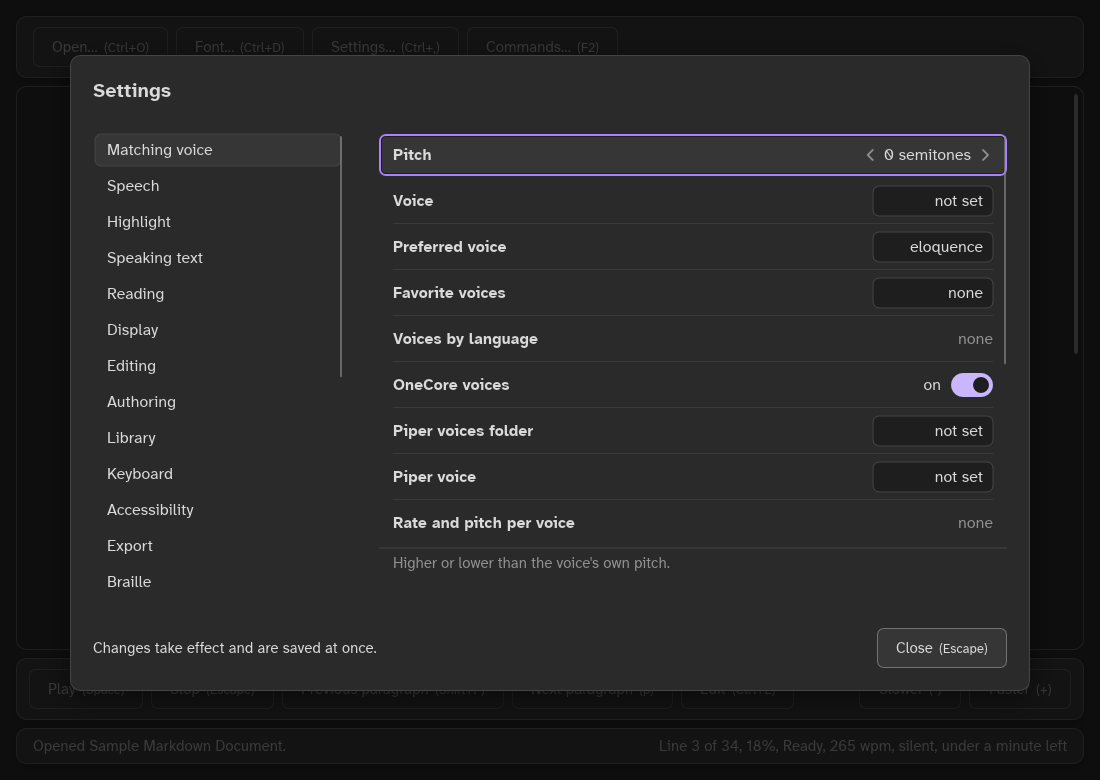1100x780 pixels.
Task: Switch to the Highlight settings category
Action: point(217,222)
